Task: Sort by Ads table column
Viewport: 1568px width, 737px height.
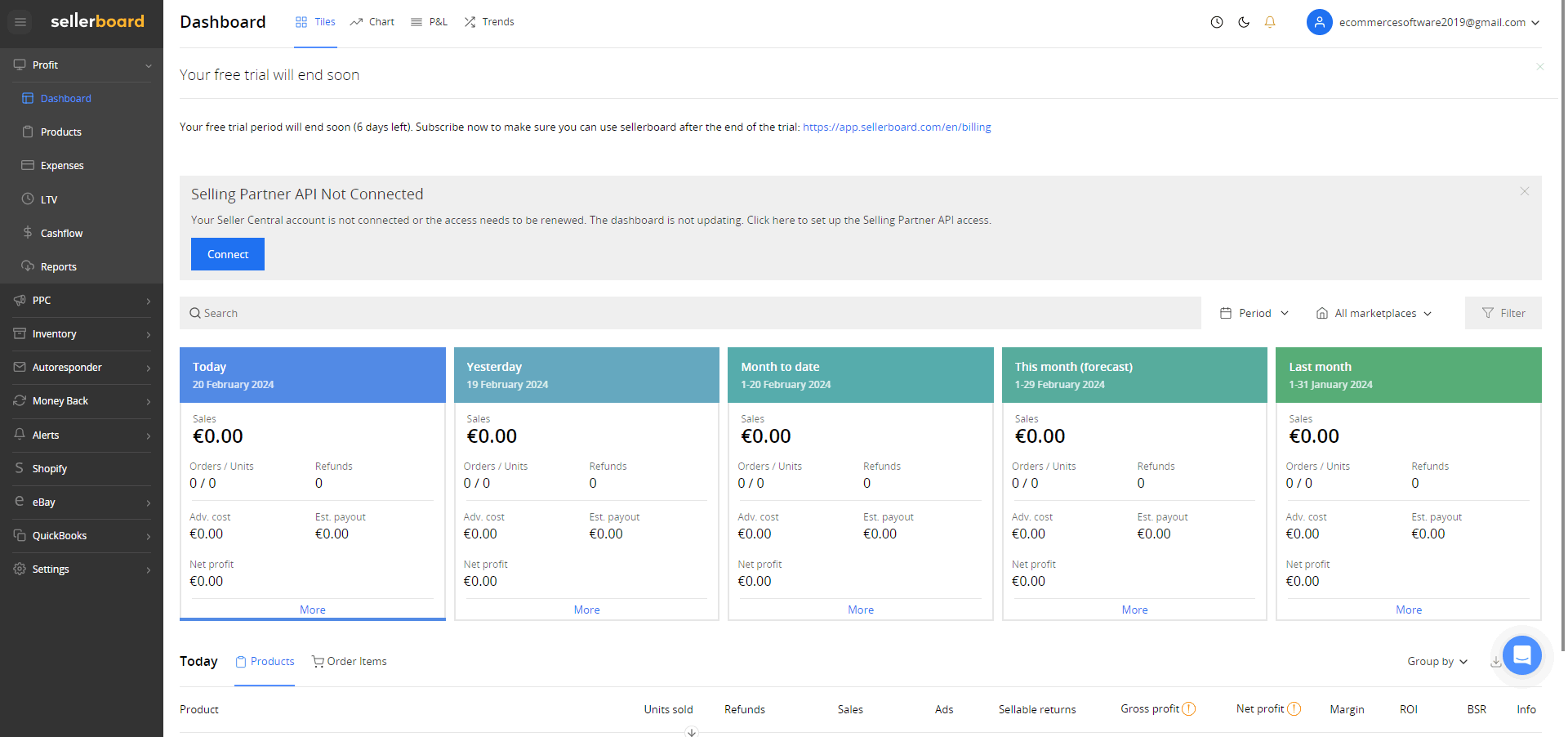Action: [944, 709]
